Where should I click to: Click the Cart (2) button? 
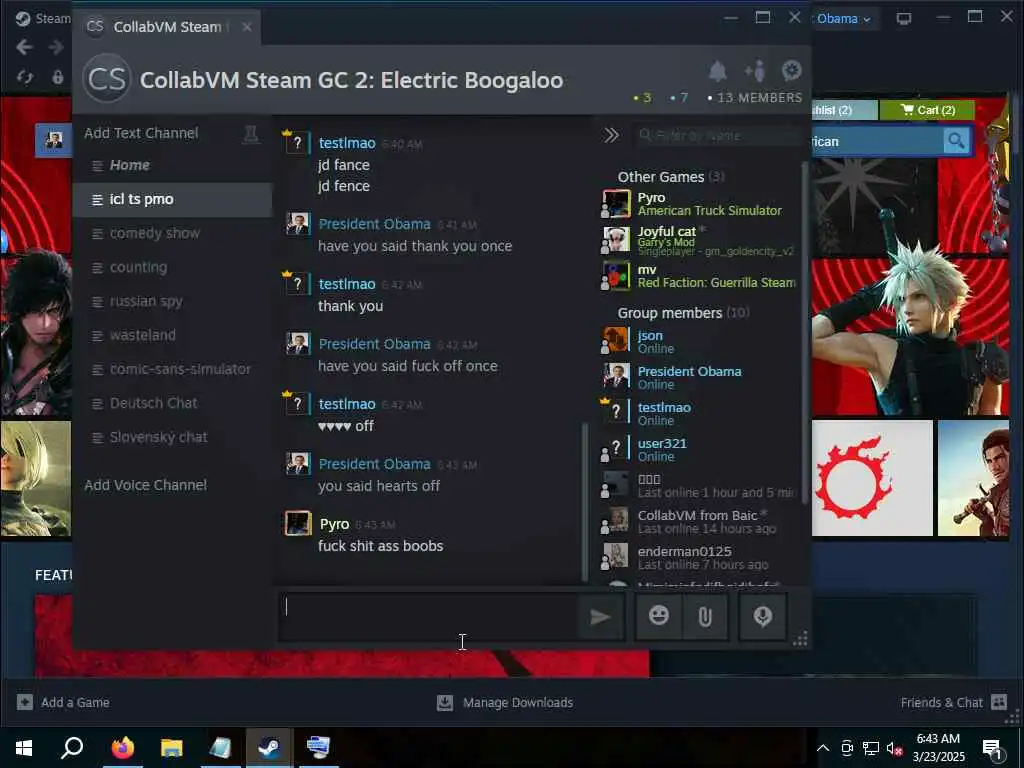tap(927, 110)
